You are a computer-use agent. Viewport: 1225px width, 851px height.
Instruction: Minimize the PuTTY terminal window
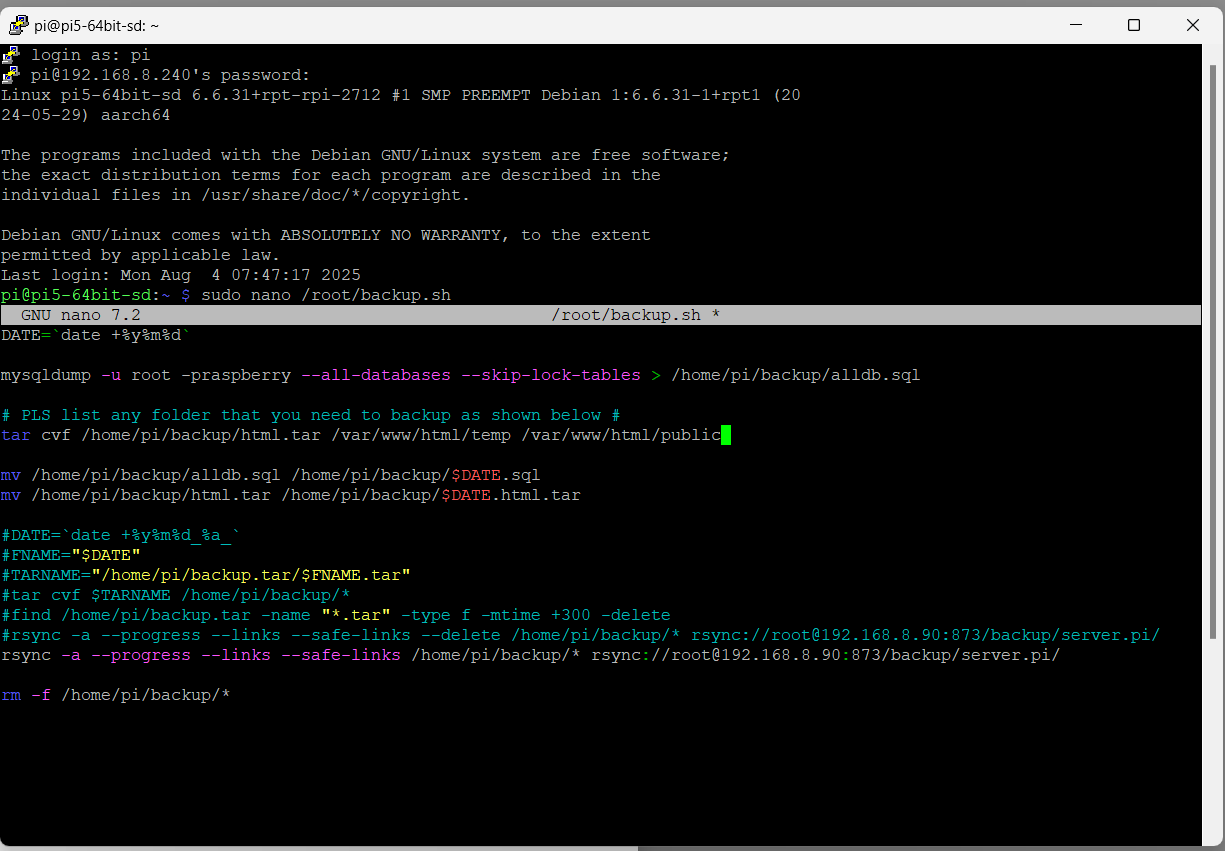[1075, 26]
